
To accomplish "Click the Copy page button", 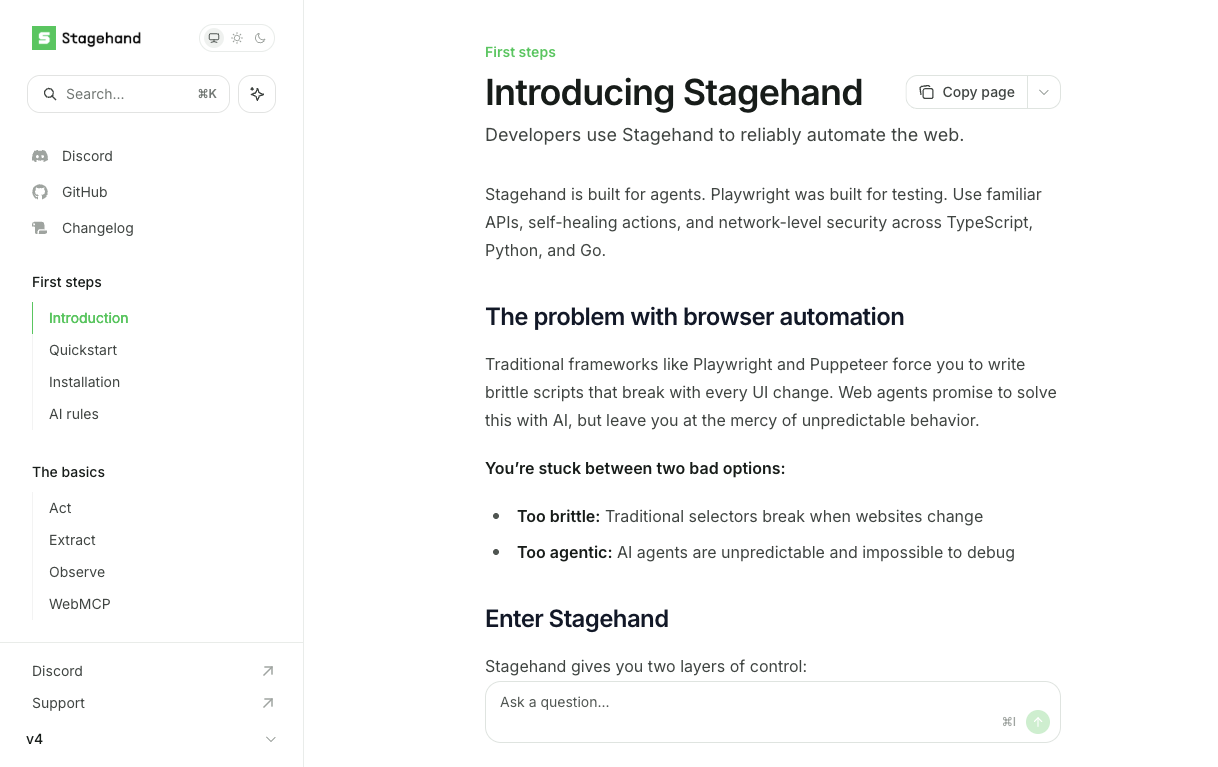I will click(x=967, y=92).
